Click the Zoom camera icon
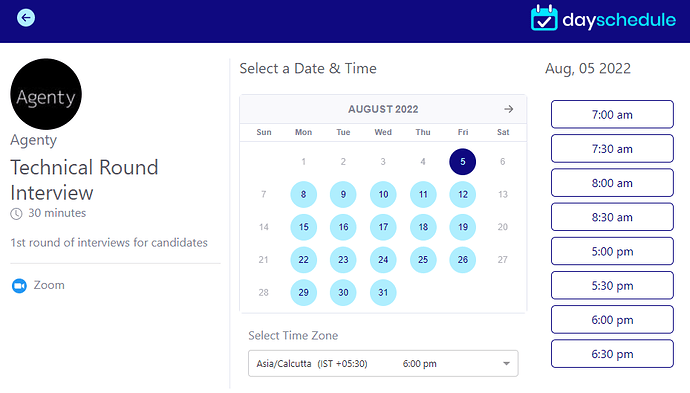This screenshot has width=690, height=393. (x=19, y=286)
